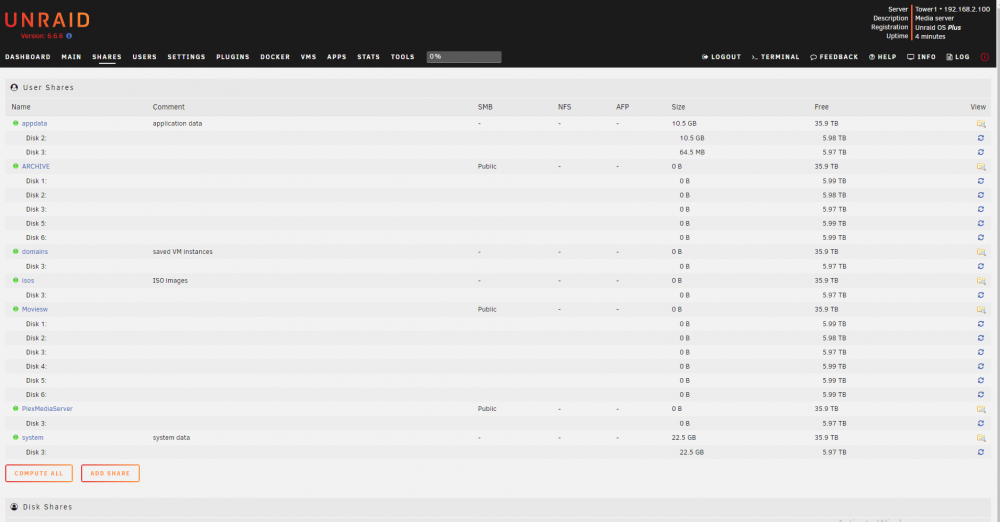Click the Free column header
The image size is (1000, 522).
coord(821,107)
